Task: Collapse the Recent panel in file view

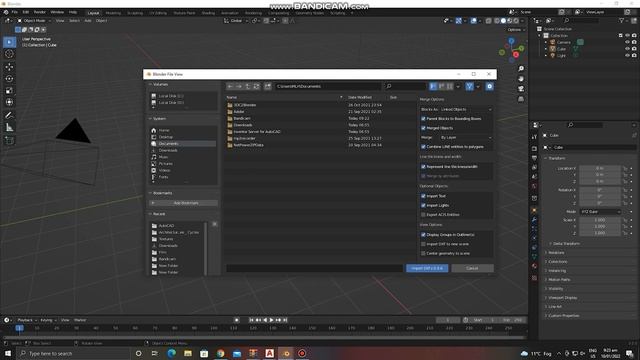Action: pyautogui.click(x=159, y=214)
